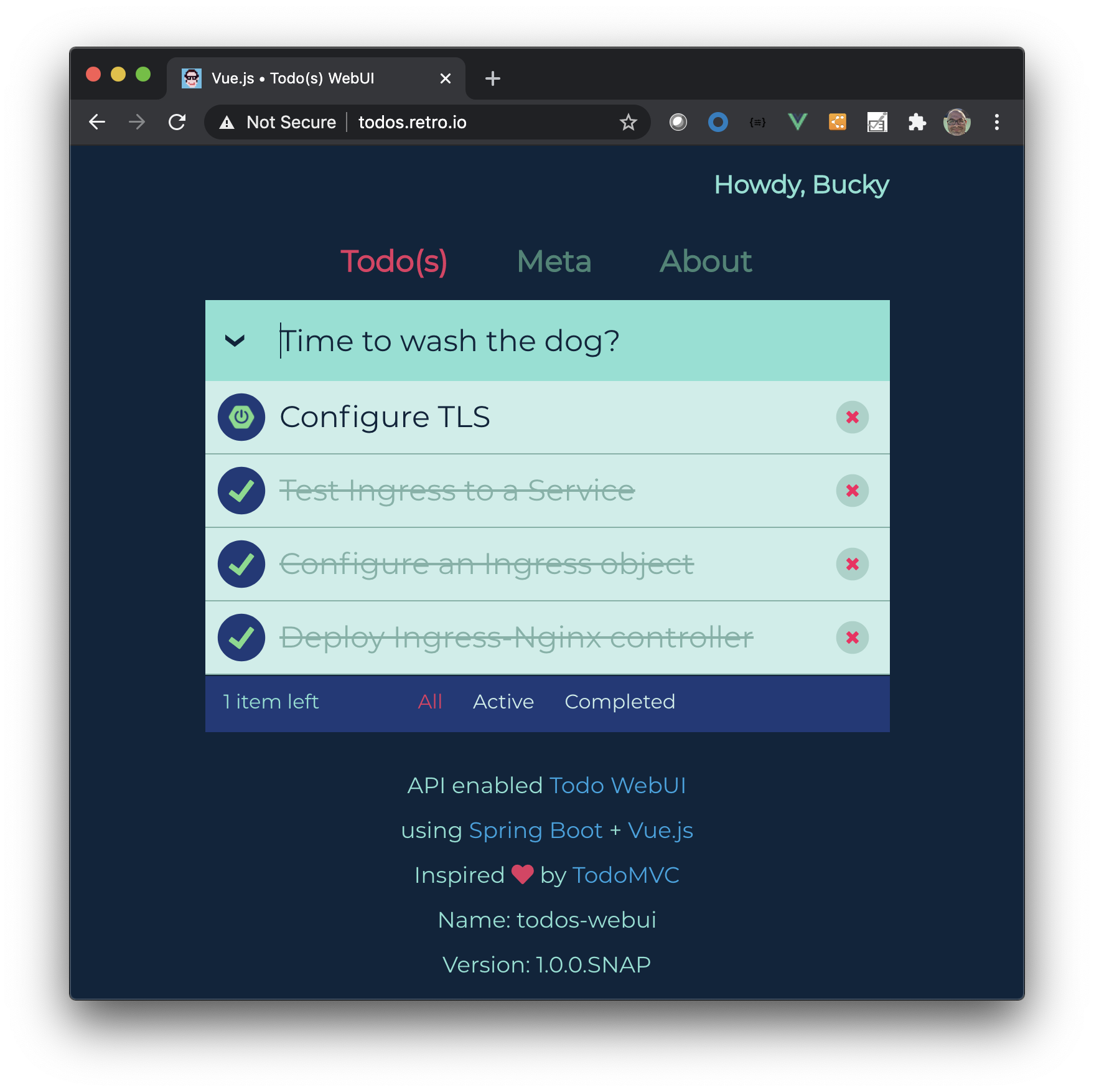This screenshot has width=1094, height=1092.
Task: Follow the Todo WebUI link
Action: click(617, 786)
